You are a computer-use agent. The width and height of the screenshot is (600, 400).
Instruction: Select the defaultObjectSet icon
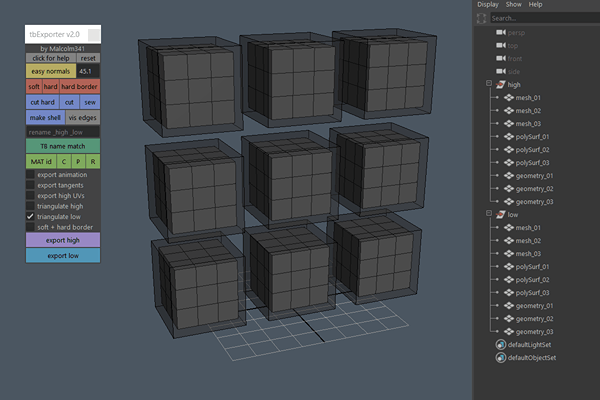pyautogui.click(x=501, y=358)
